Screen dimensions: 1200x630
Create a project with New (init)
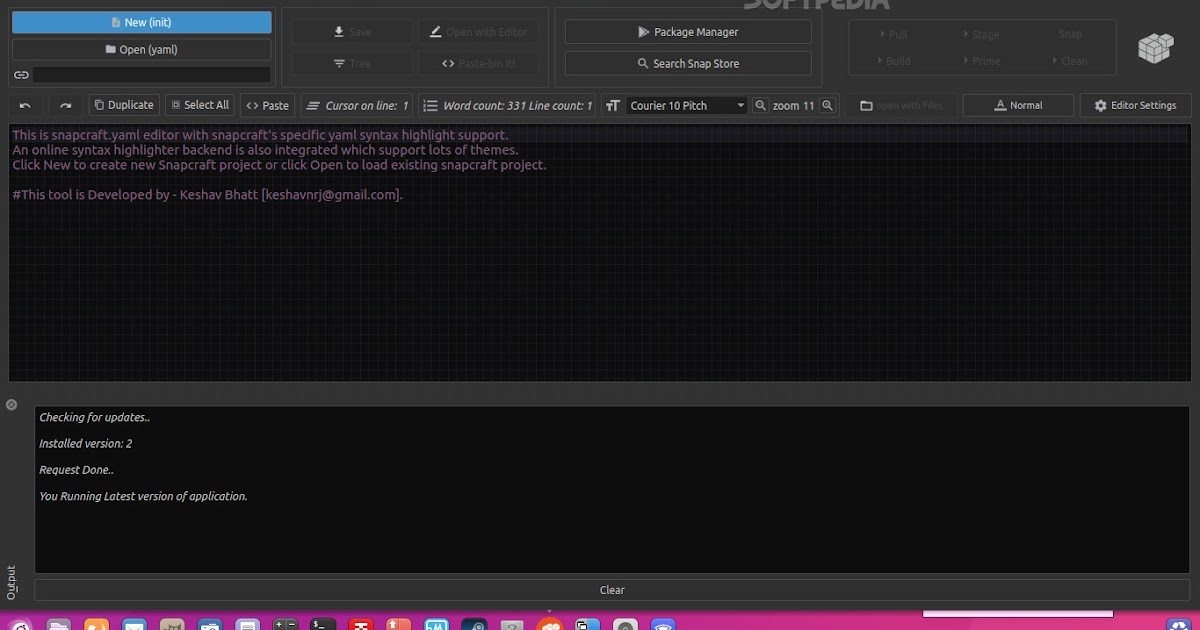(x=141, y=21)
